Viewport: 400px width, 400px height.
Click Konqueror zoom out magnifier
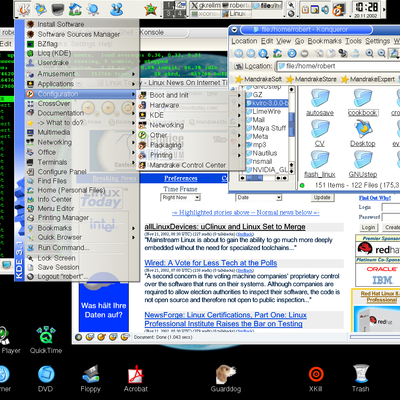[381, 53]
